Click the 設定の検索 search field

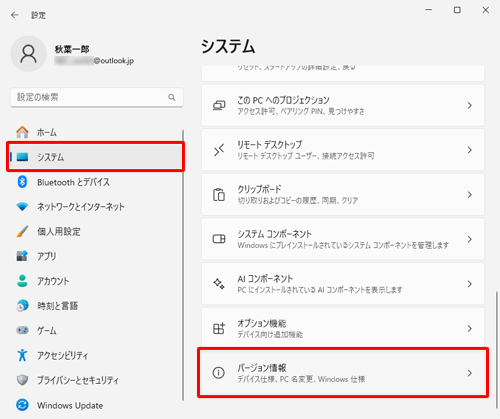click(97, 97)
